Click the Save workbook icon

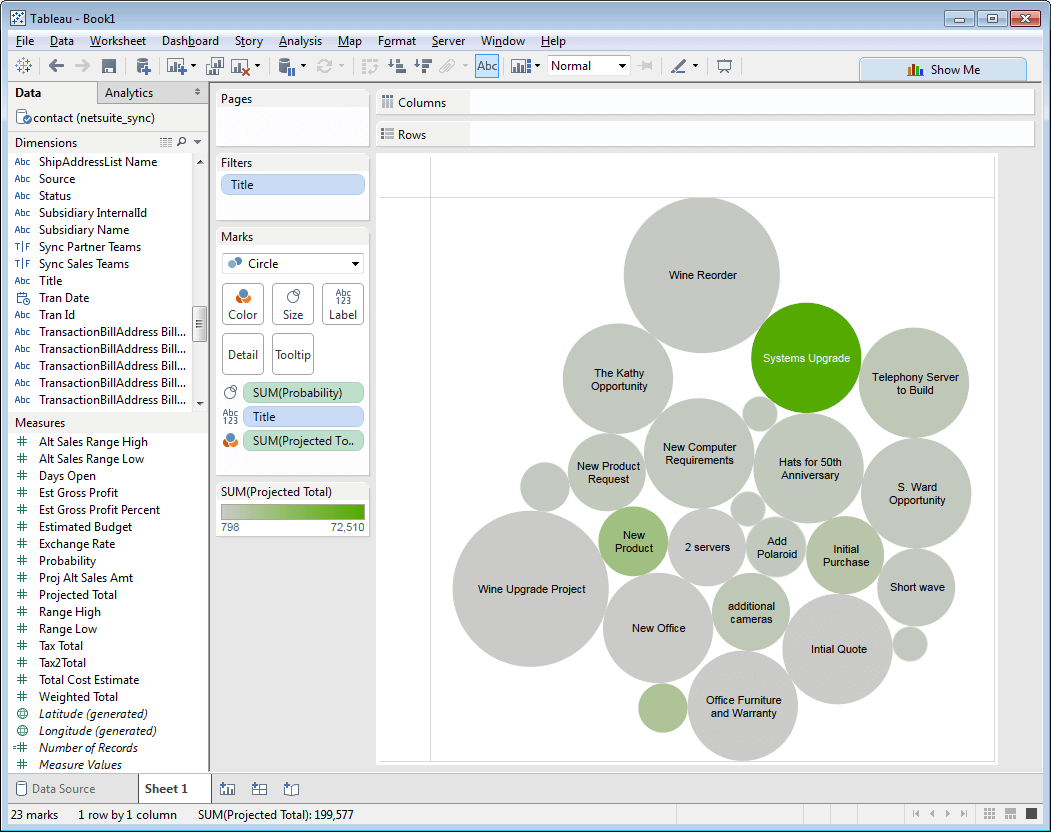tap(109, 66)
